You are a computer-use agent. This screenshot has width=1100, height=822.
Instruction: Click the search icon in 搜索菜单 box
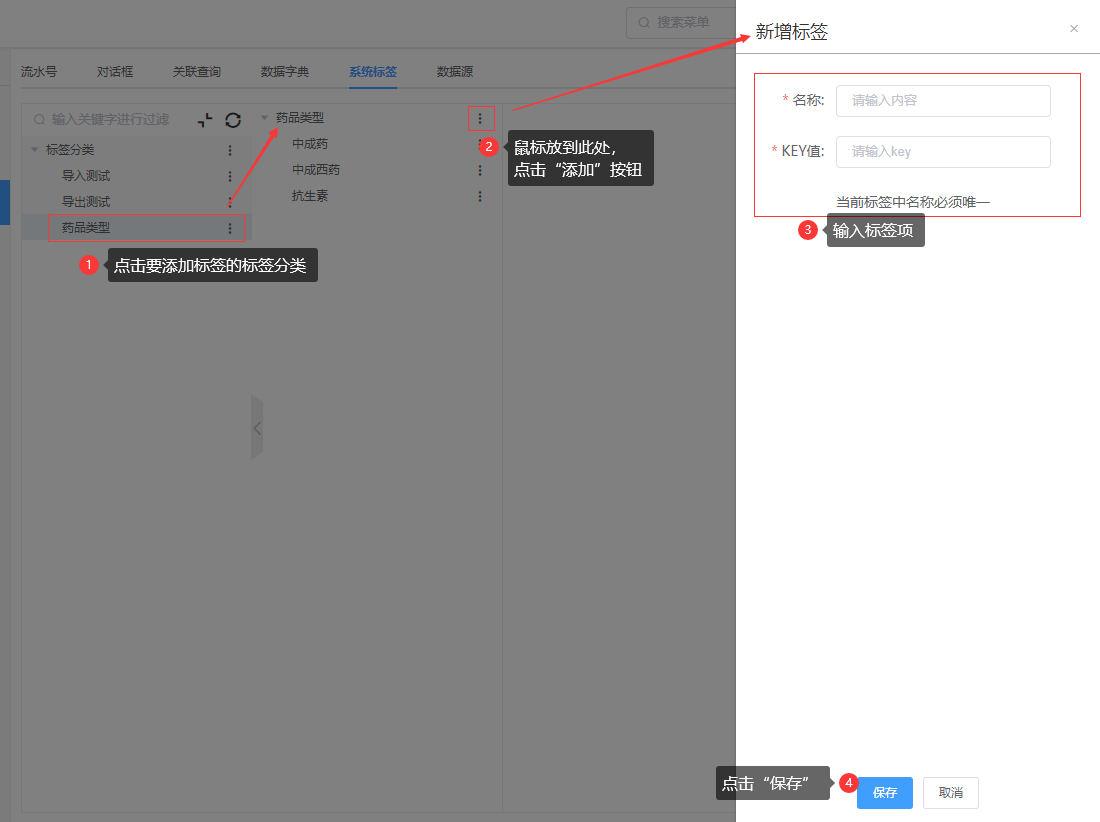pos(643,22)
